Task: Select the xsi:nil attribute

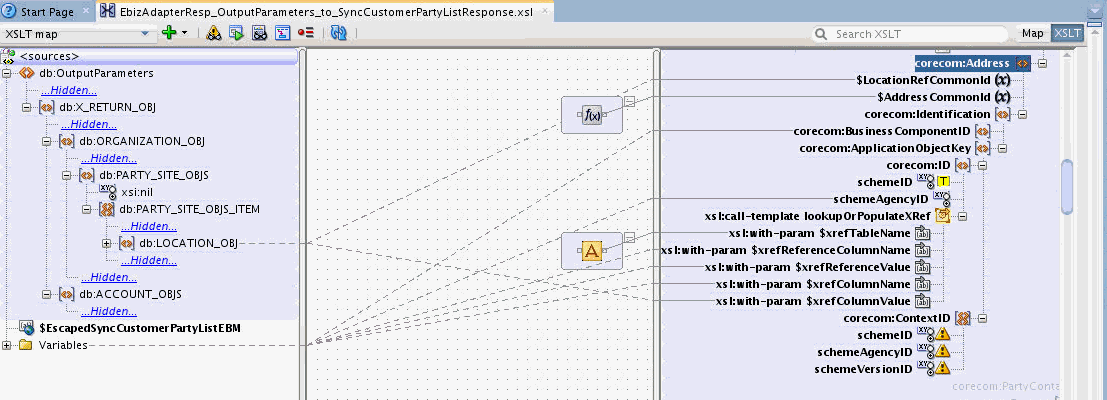Action: pos(135,192)
